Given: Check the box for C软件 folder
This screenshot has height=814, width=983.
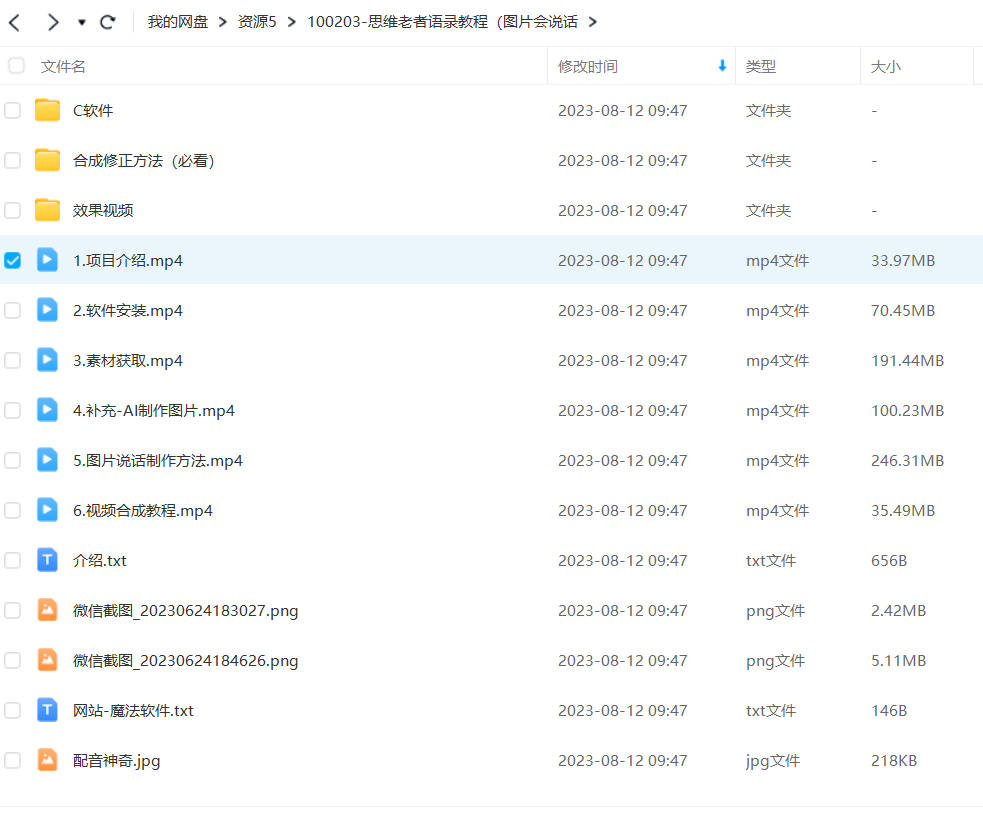Looking at the screenshot, I should pos(13,110).
